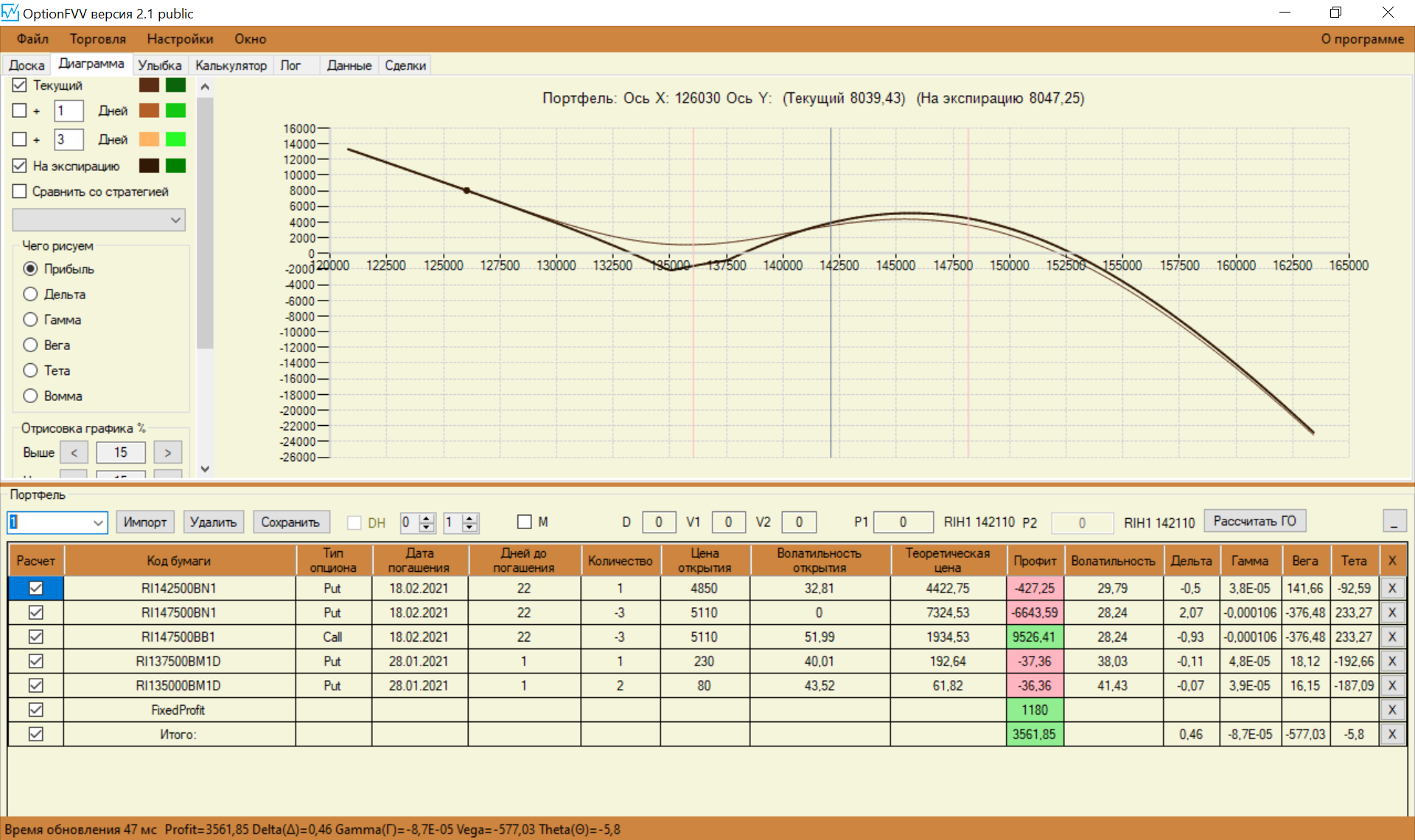Open the portfolio number combo box

click(x=98, y=522)
